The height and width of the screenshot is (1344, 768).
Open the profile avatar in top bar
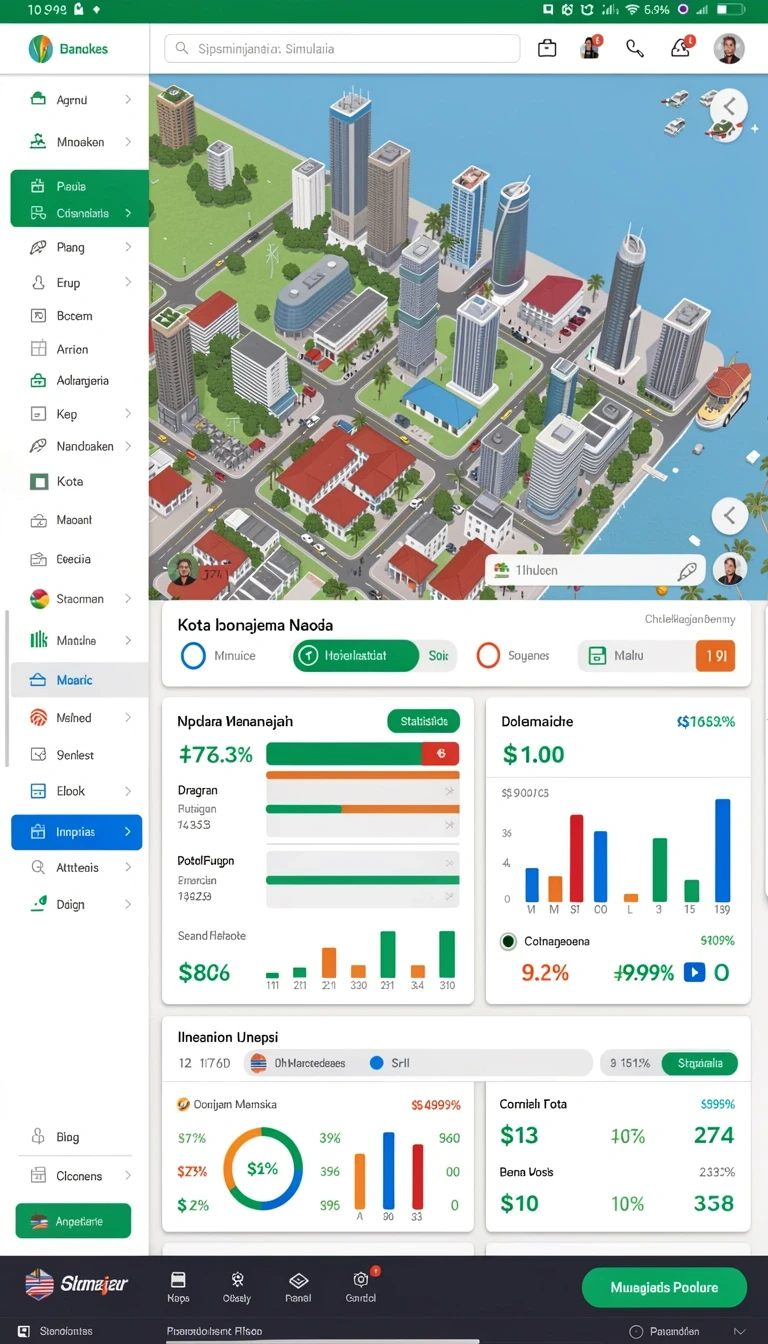pyautogui.click(x=729, y=48)
